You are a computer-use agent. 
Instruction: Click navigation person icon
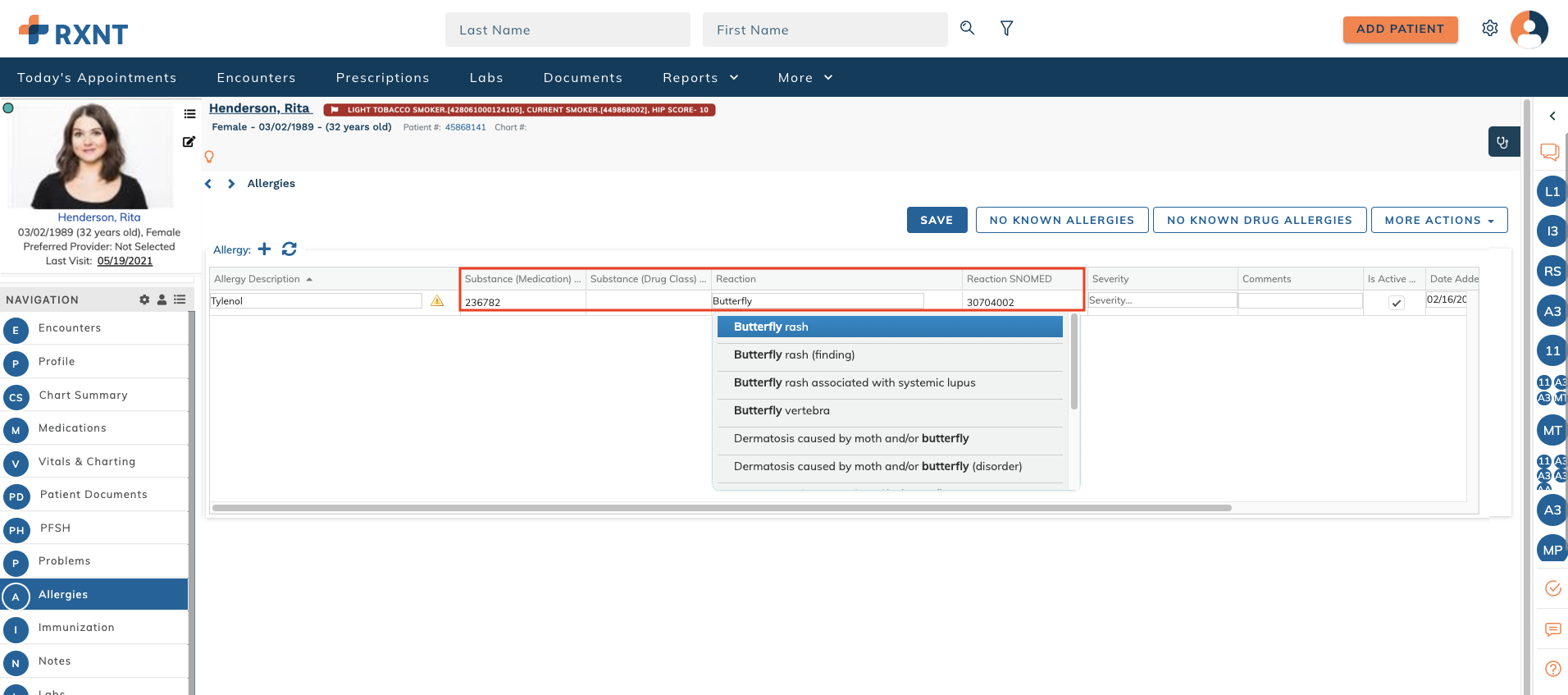[x=162, y=299]
